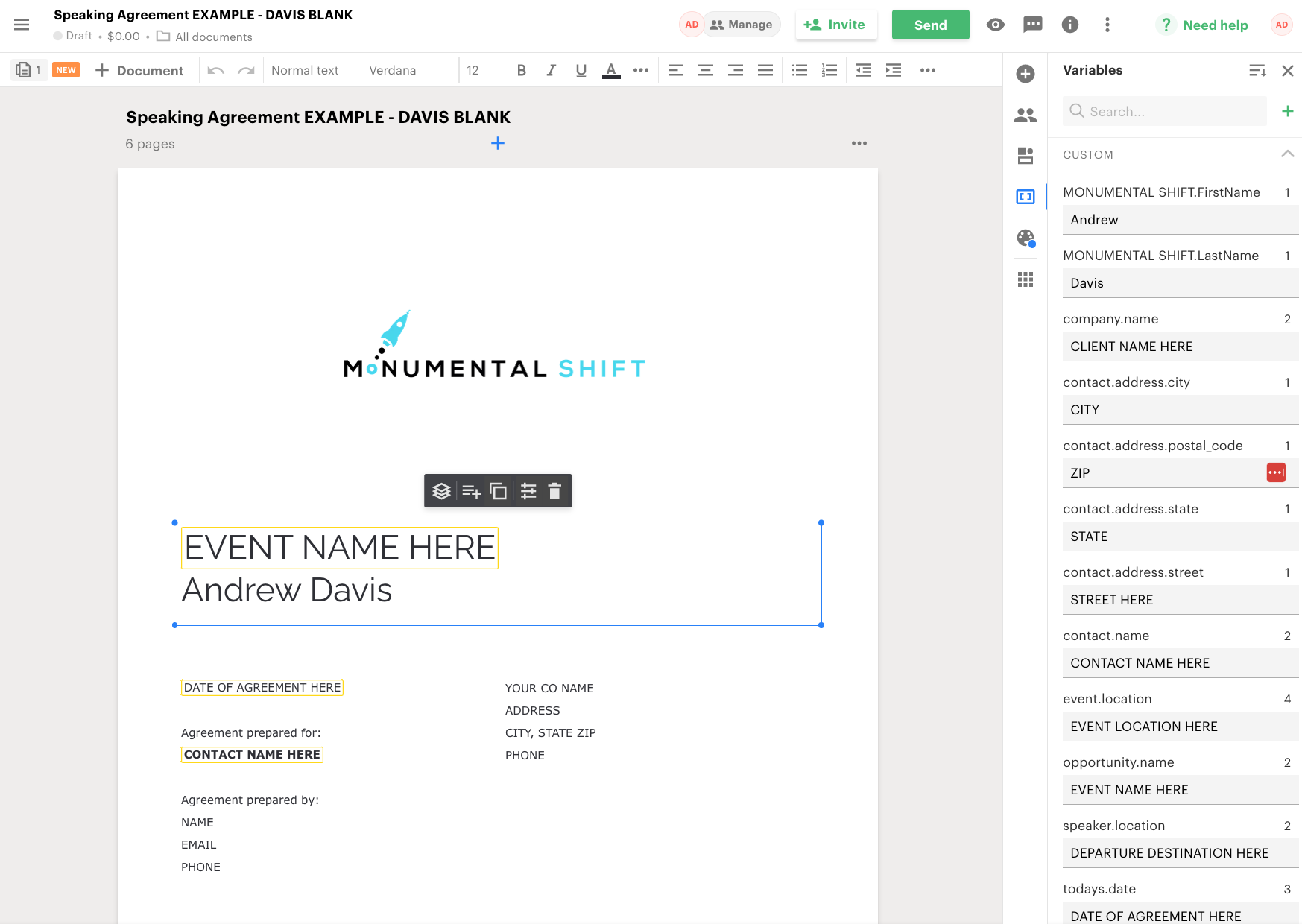Viewport: 1302px width, 924px height.
Task: Show document info
Action: pyautogui.click(x=1070, y=25)
